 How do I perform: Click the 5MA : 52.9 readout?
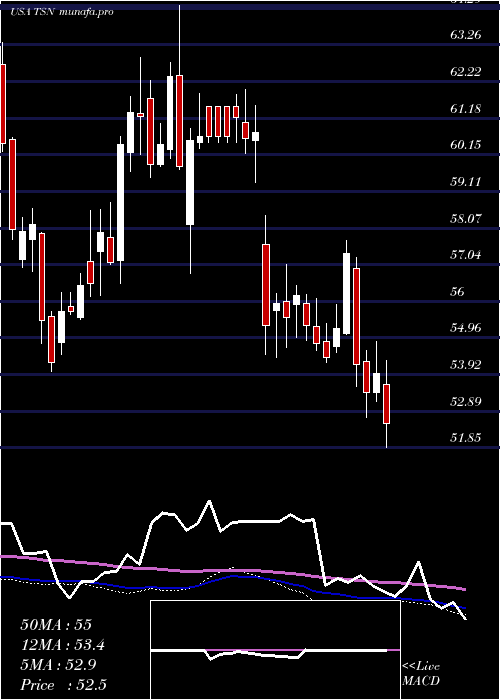(58, 665)
